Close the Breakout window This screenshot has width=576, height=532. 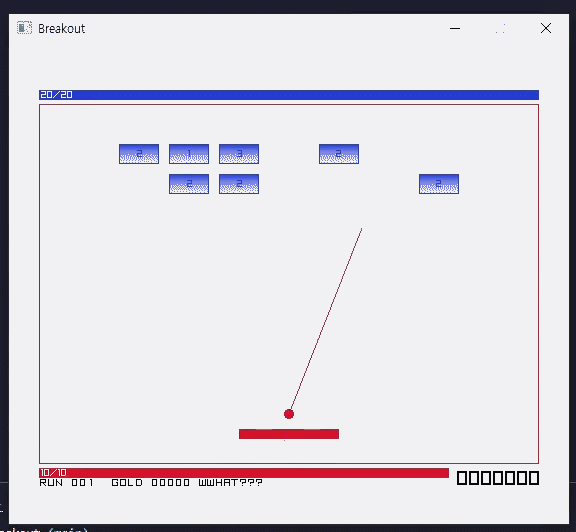tap(546, 28)
